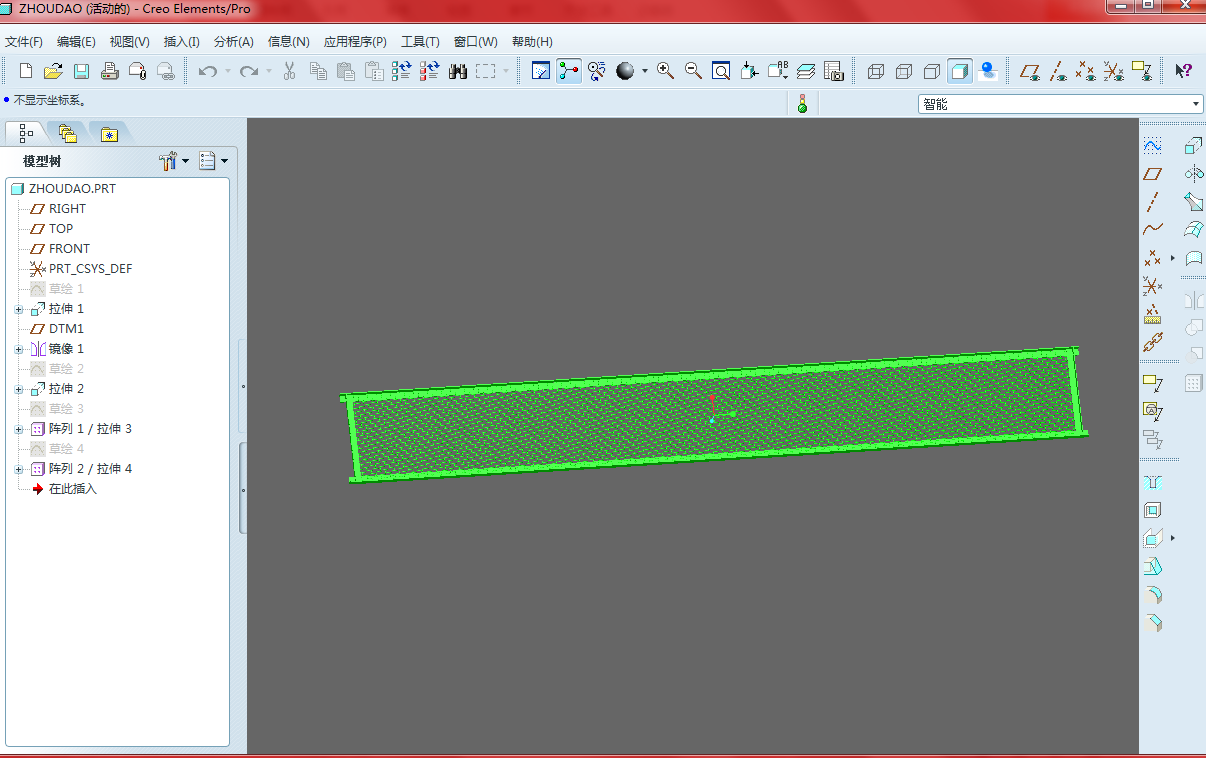
Task: Open the appearance gallery color sphere
Action: point(626,71)
